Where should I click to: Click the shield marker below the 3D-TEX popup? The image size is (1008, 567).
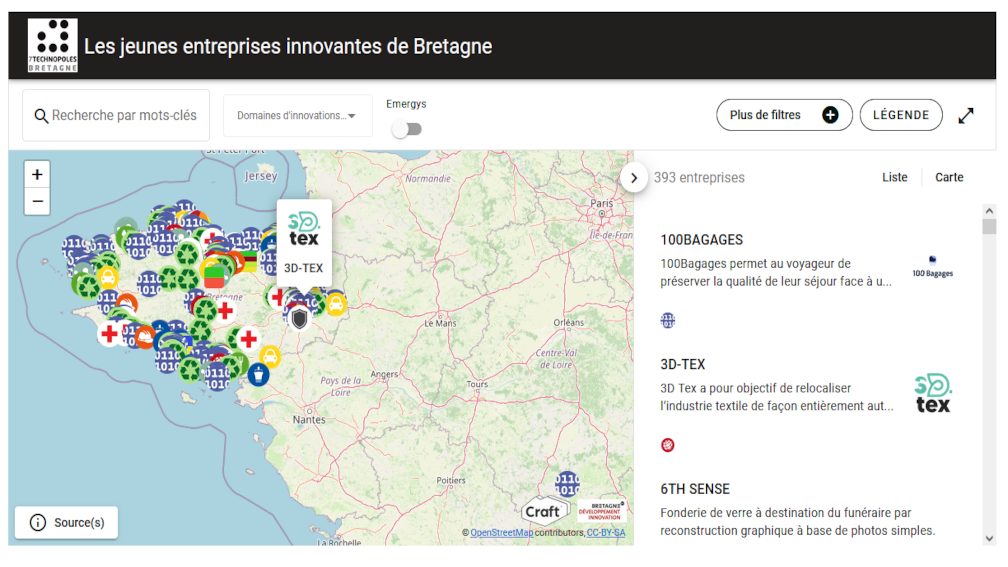click(299, 318)
